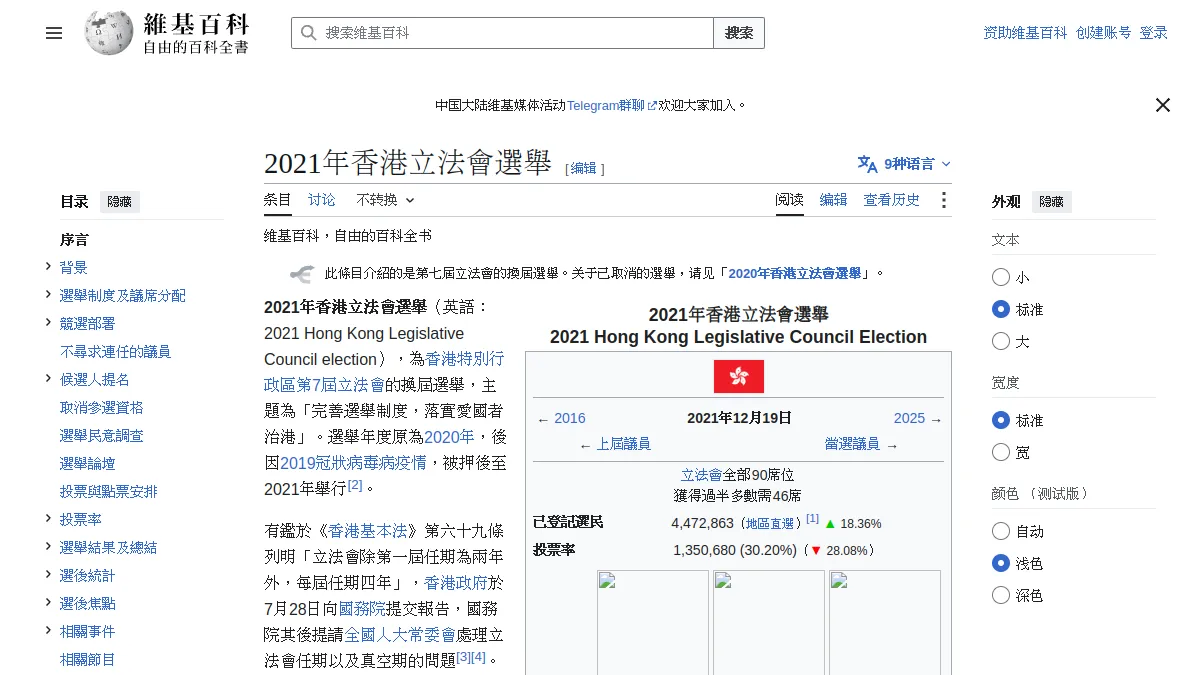
Task: Open the 當選議員 link
Action: point(852,444)
